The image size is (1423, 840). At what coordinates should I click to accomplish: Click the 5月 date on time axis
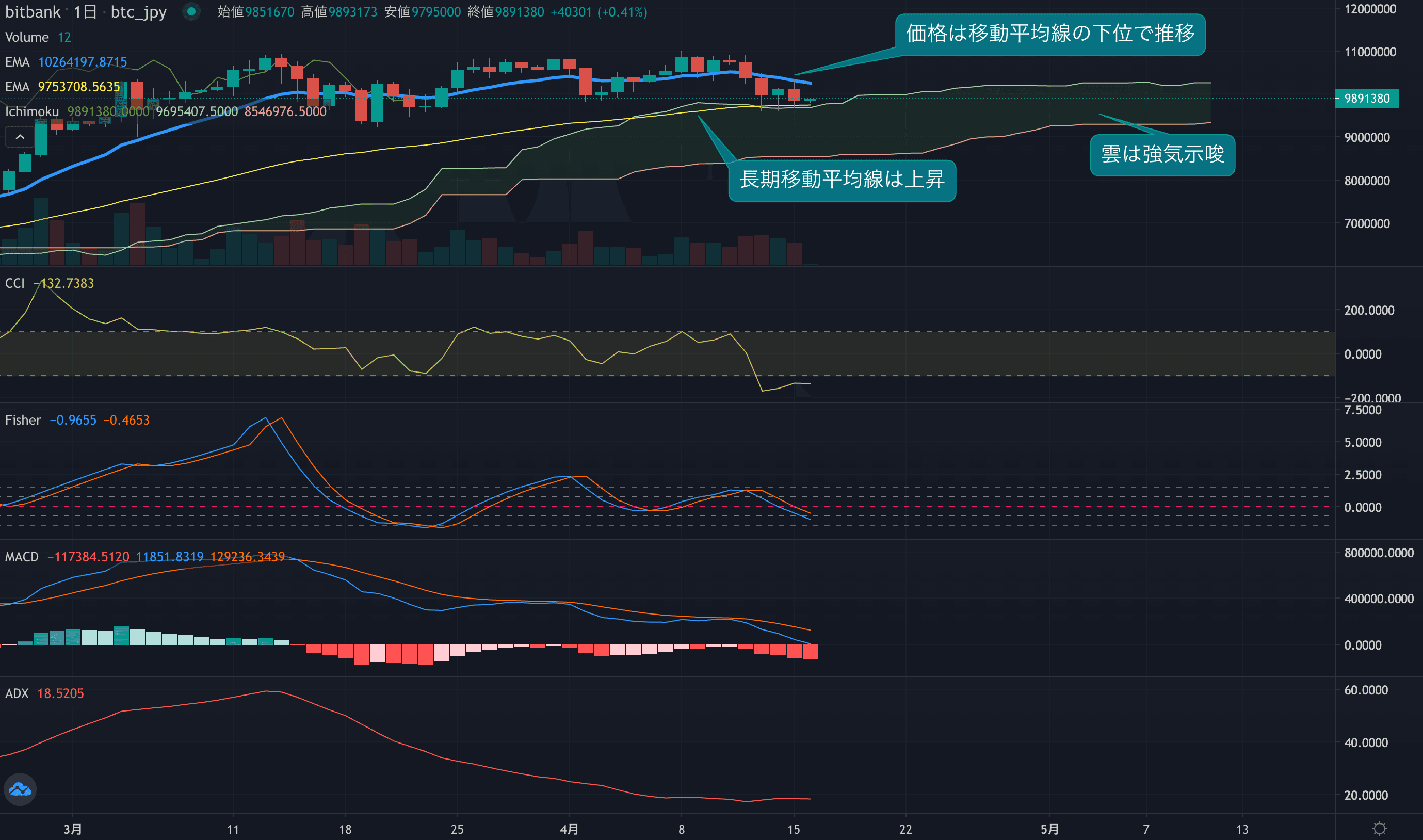point(1049,829)
